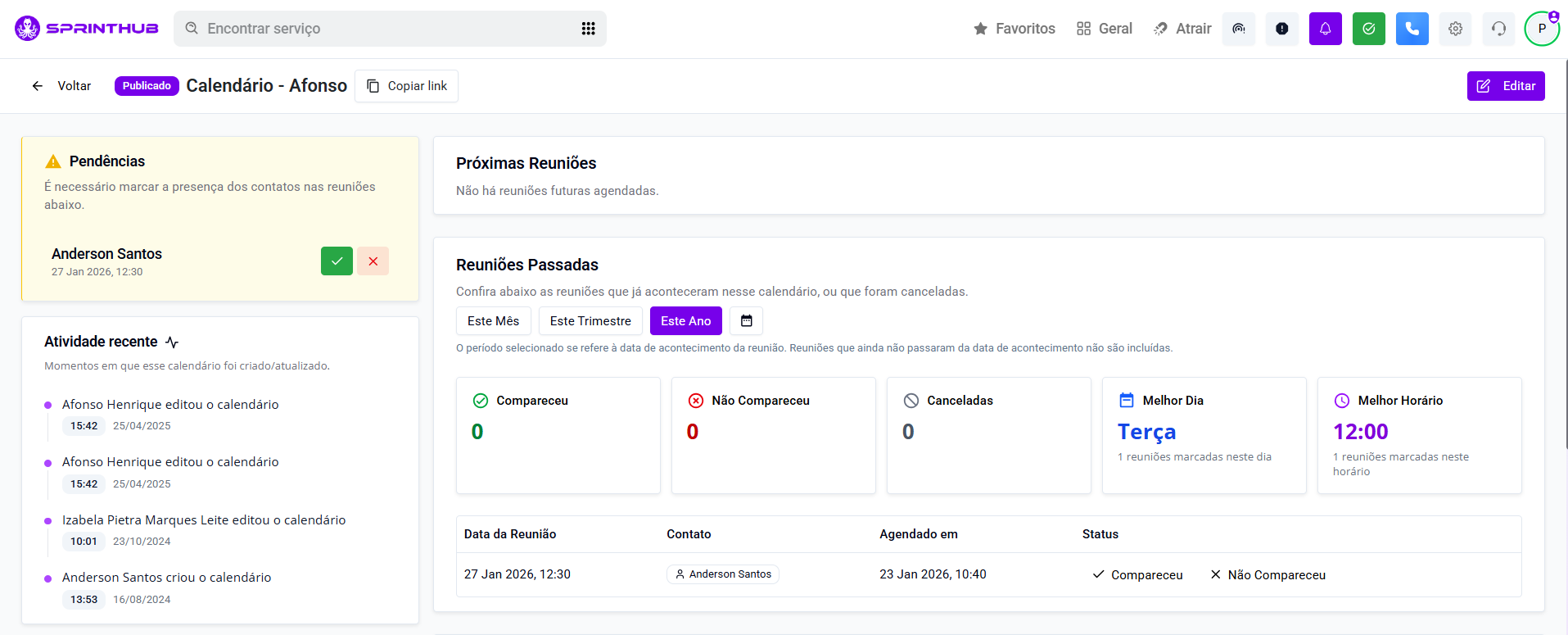Click the Copiar link button
The width and height of the screenshot is (1568, 635).
(x=406, y=86)
